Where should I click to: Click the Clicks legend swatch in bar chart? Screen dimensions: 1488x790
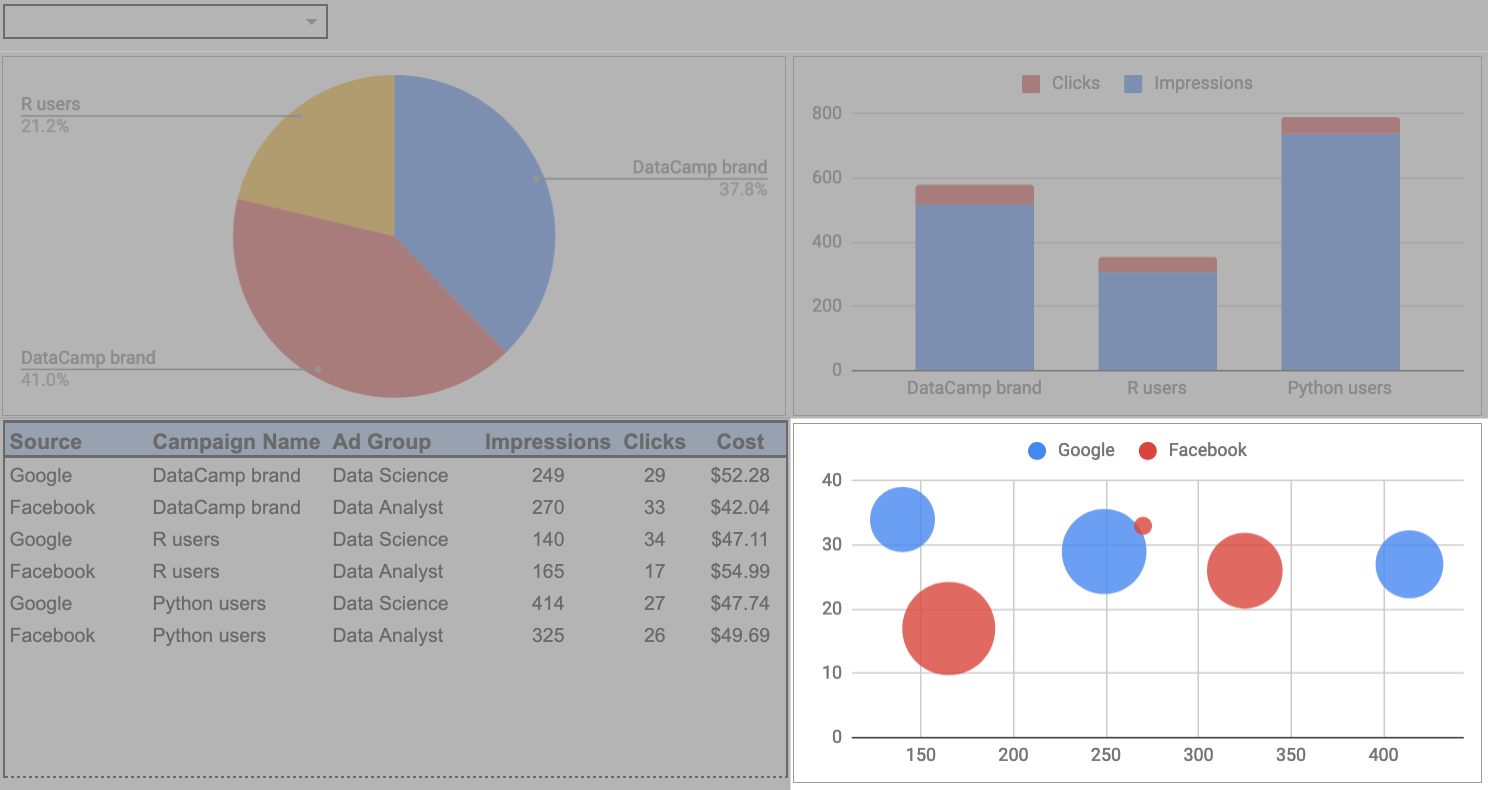click(x=1031, y=84)
